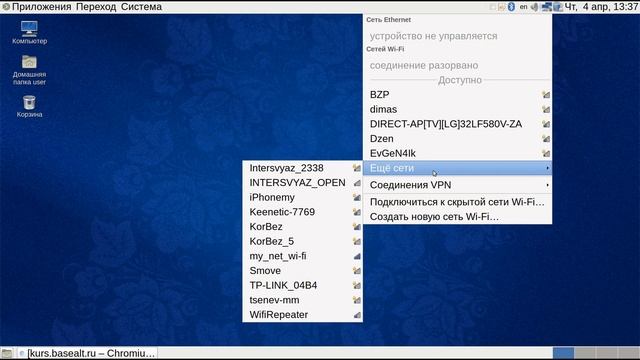Viewport: 640px width, 360px height.
Task: Connect to INTERSVYAZ_OPEN network
Action: 302,182
